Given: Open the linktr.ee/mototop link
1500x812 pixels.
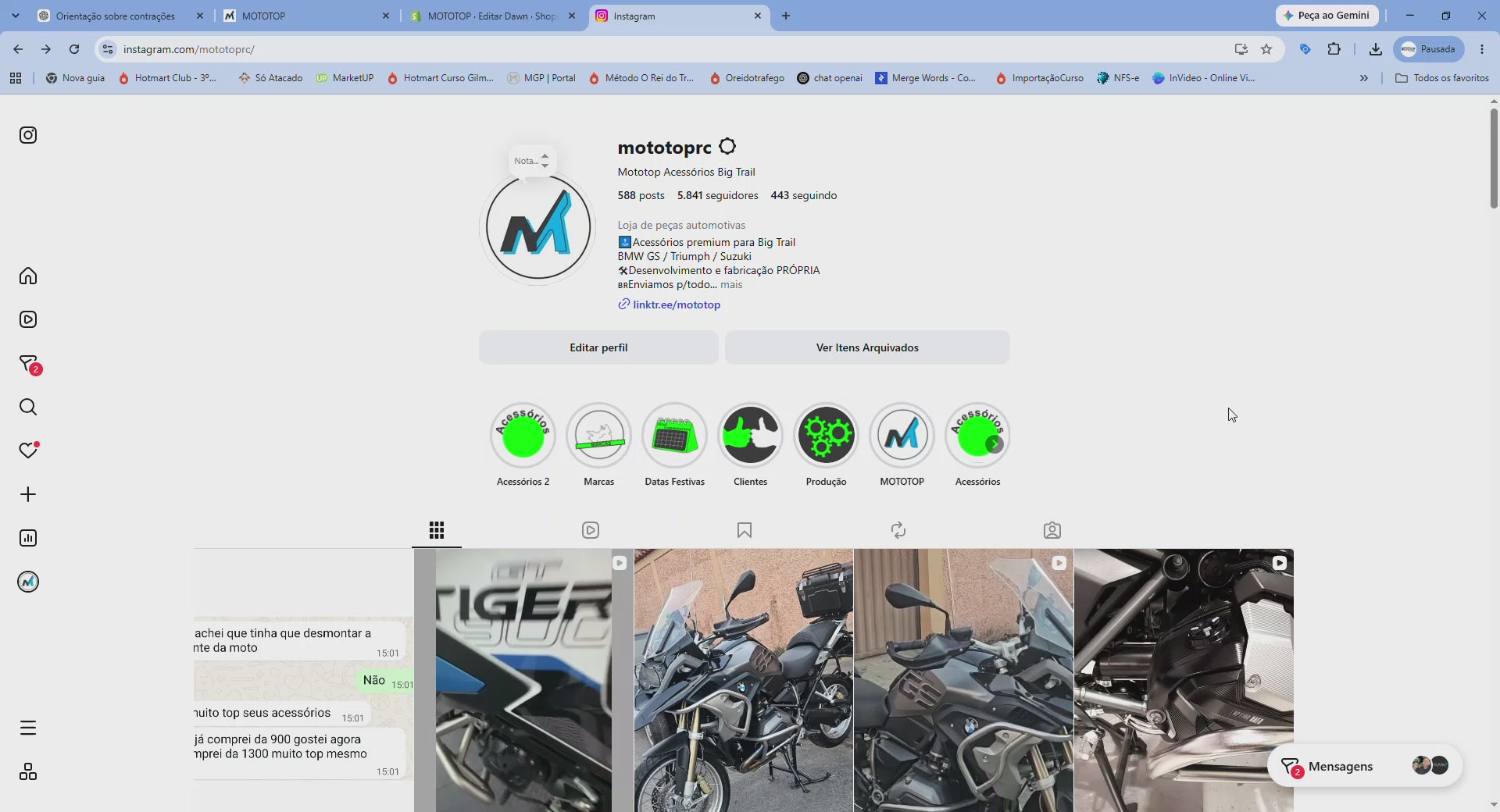Looking at the screenshot, I should point(677,304).
